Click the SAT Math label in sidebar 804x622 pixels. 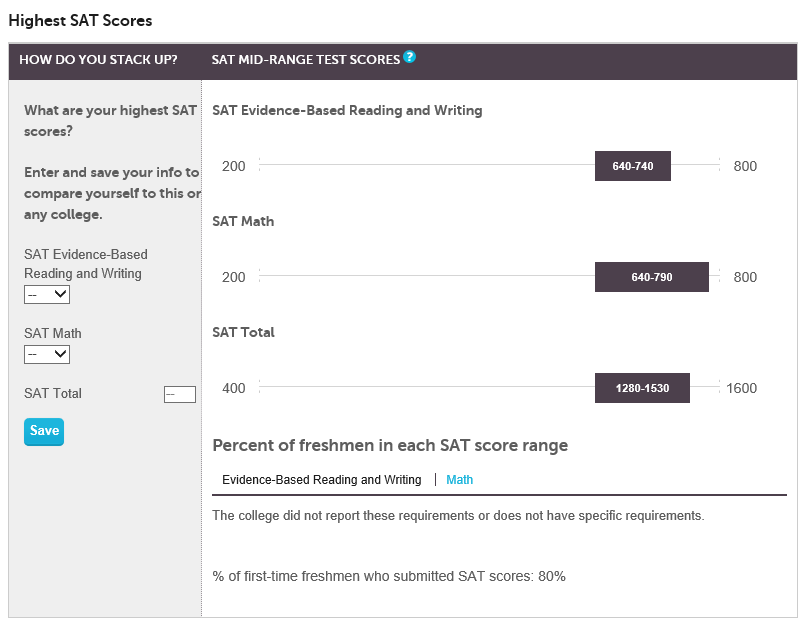click(53, 333)
